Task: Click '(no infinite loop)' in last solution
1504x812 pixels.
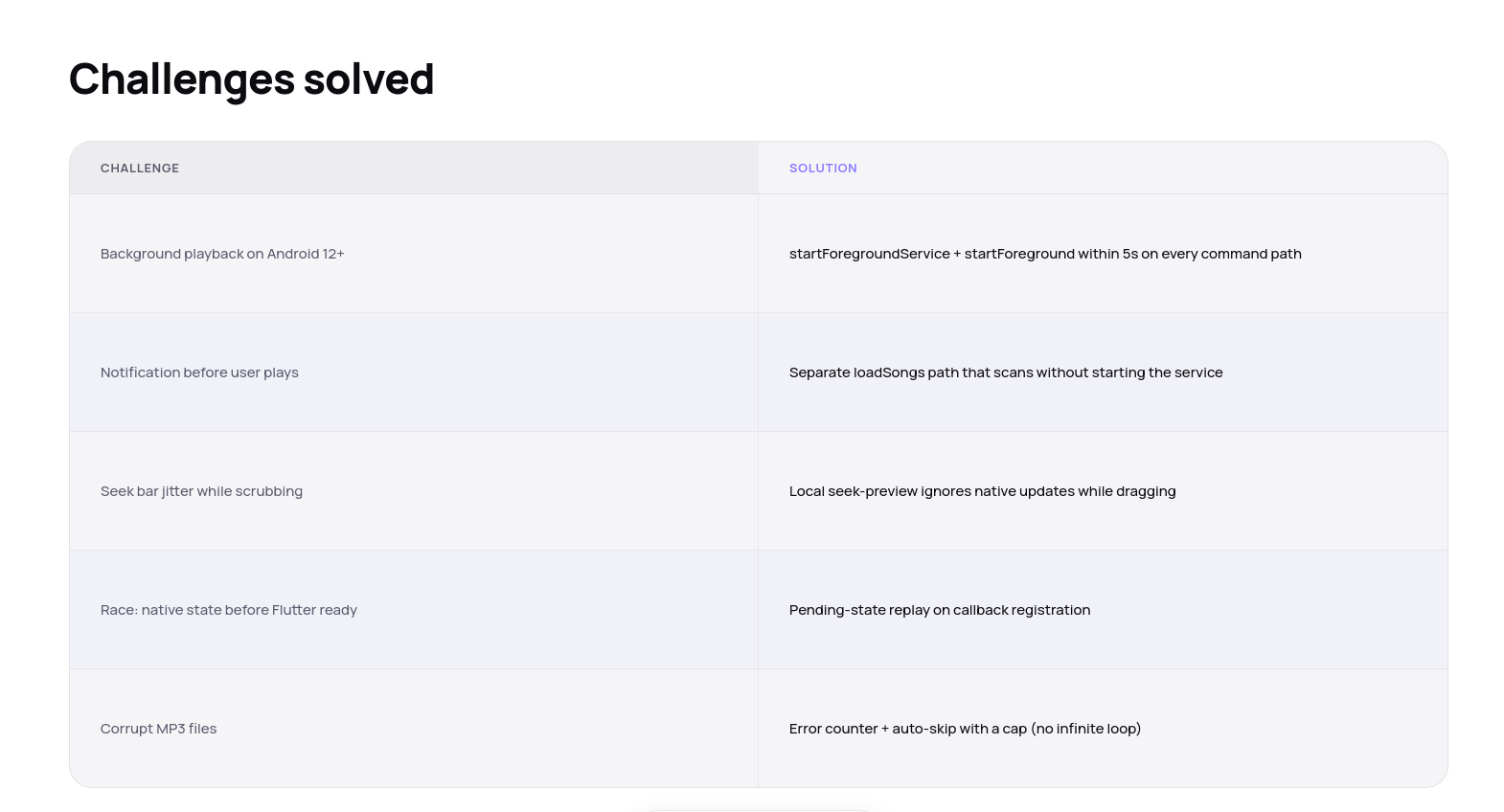Action: coord(1086,729)
